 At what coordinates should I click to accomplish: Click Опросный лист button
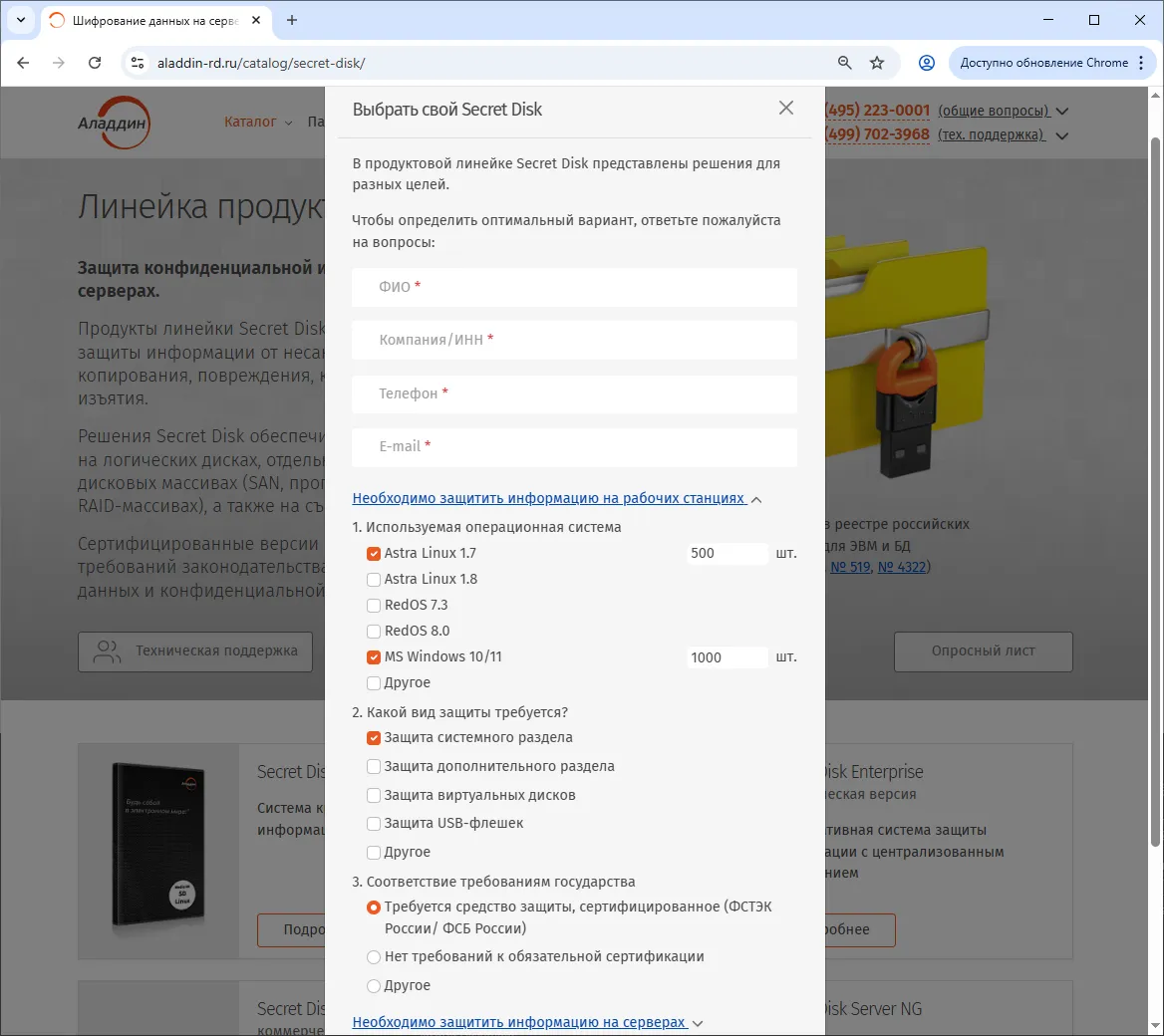pos(983,651)
